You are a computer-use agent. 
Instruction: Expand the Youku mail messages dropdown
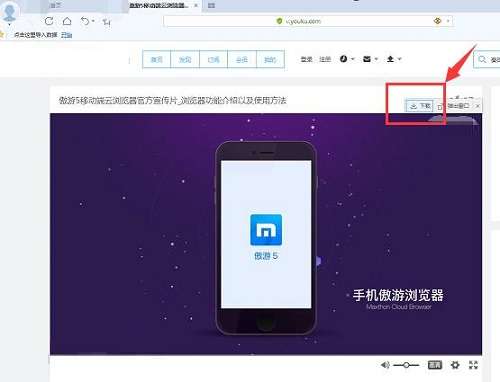pos(370,59)
